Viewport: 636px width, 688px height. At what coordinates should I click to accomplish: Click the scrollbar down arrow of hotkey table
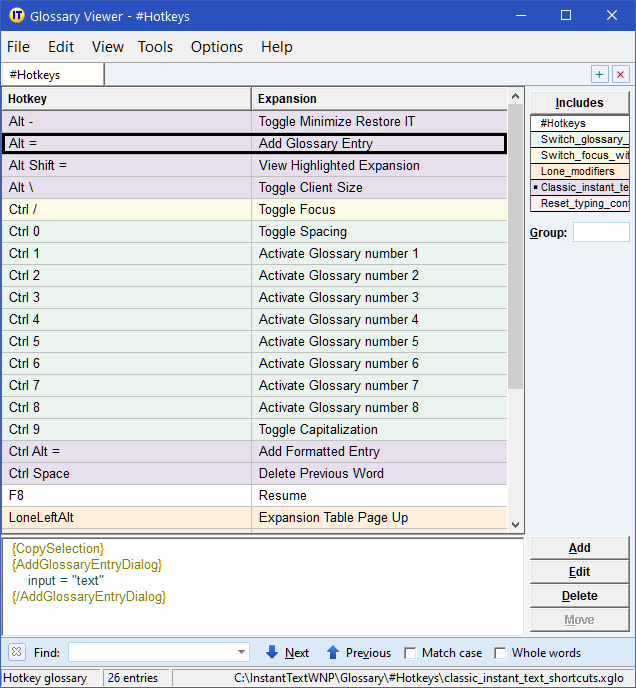515,524
